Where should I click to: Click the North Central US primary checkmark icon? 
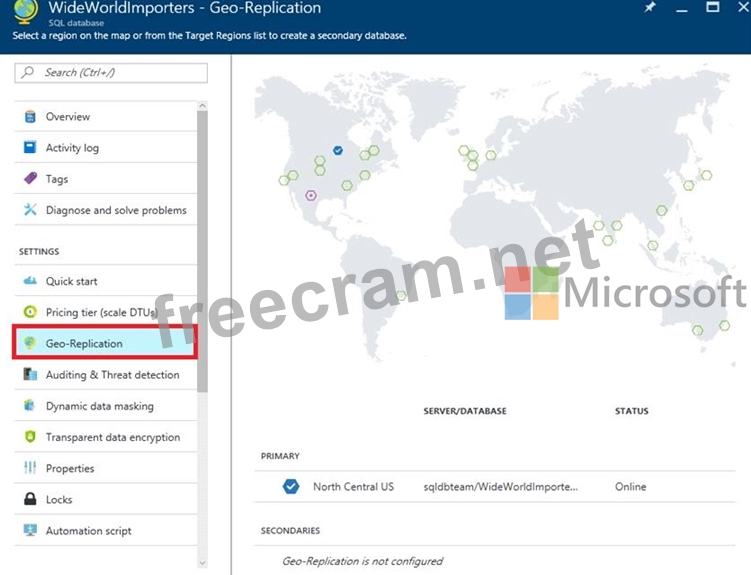coord(291,486)
